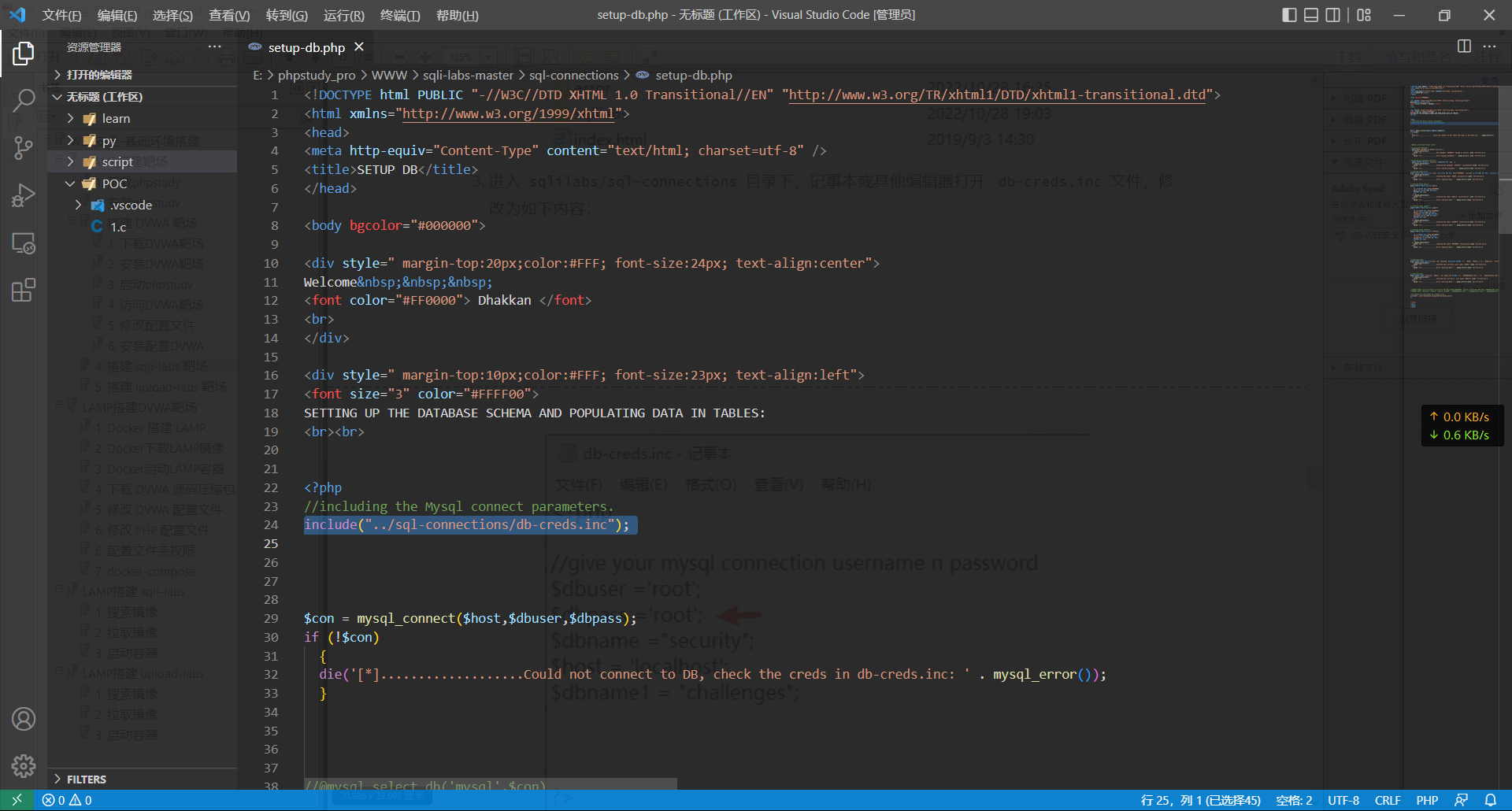This screenshot has height=811, width=1512.
Task: Click the VS Code logo icon
Action: [x=17, y=15]
